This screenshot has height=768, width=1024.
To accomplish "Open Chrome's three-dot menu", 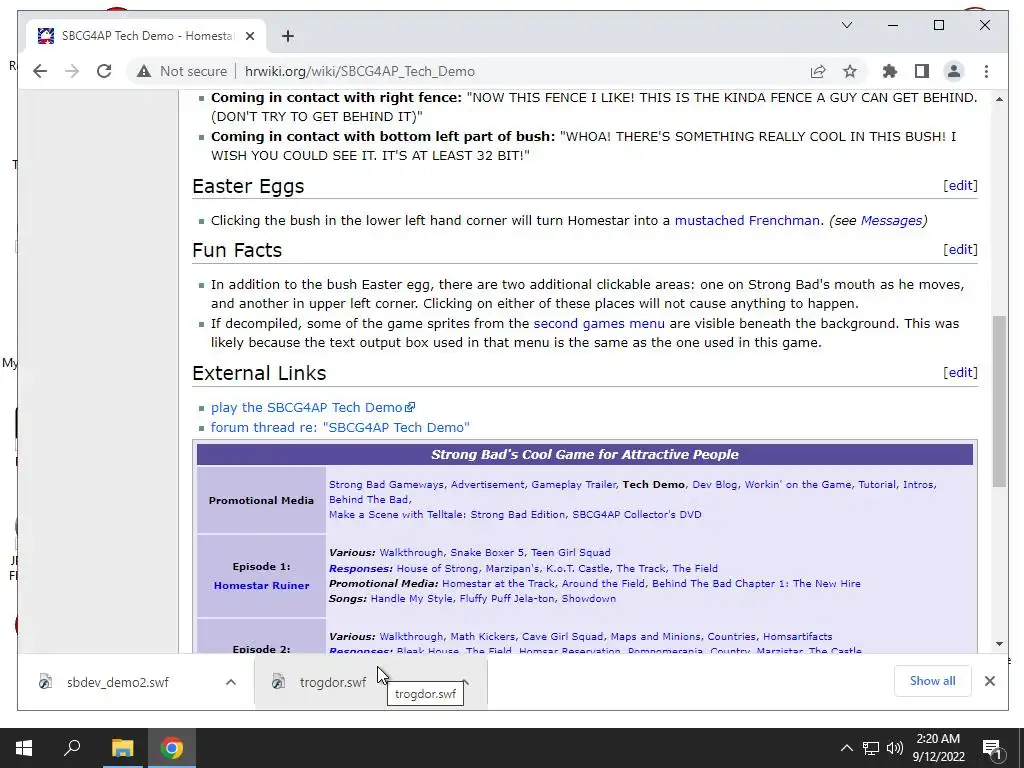I will (x=986, y=71).
